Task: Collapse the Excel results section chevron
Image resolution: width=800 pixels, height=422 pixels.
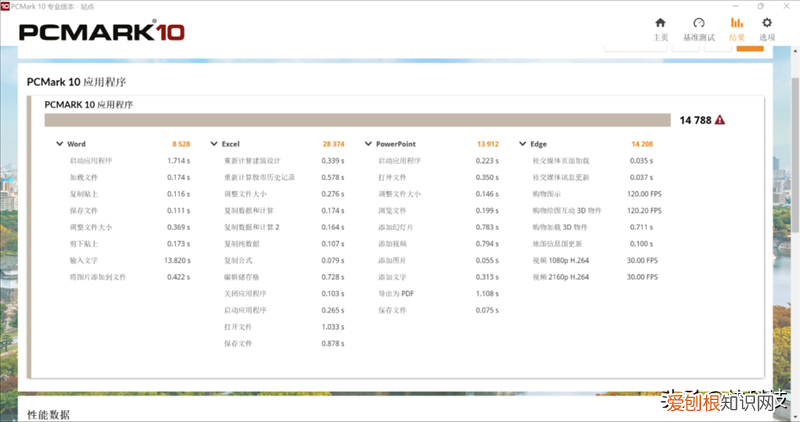Action: [214, 144]
